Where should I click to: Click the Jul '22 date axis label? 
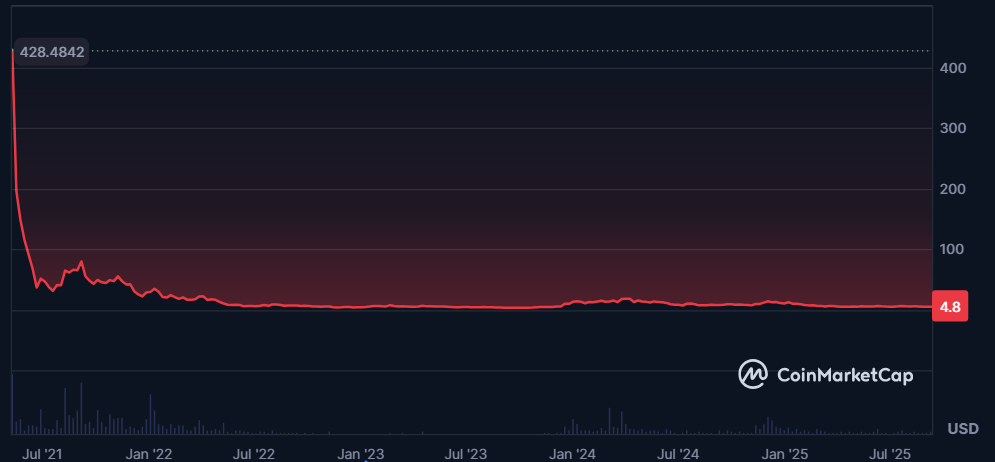click(x=254, y=454)
